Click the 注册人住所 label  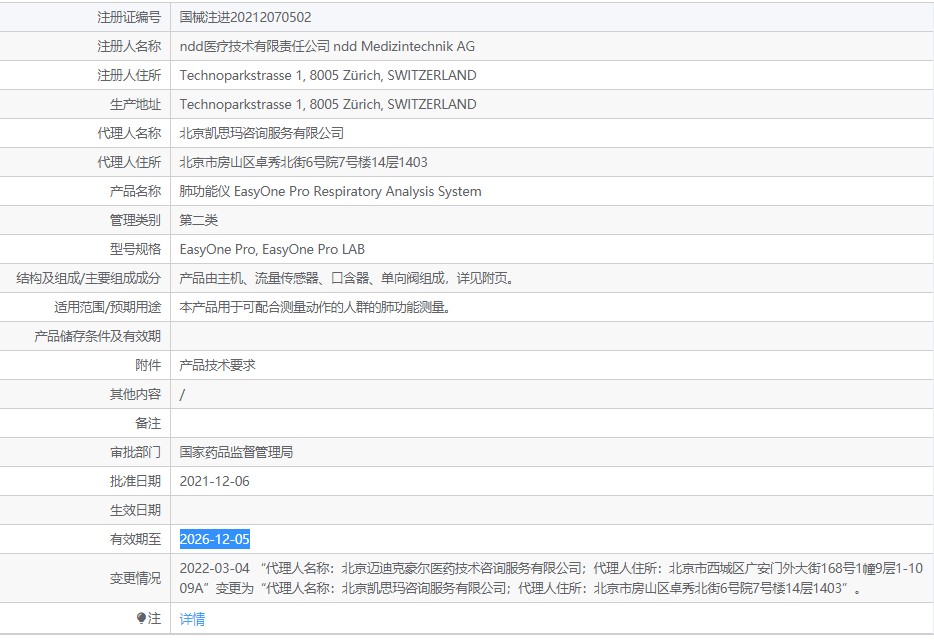click(x=129, y=76)
